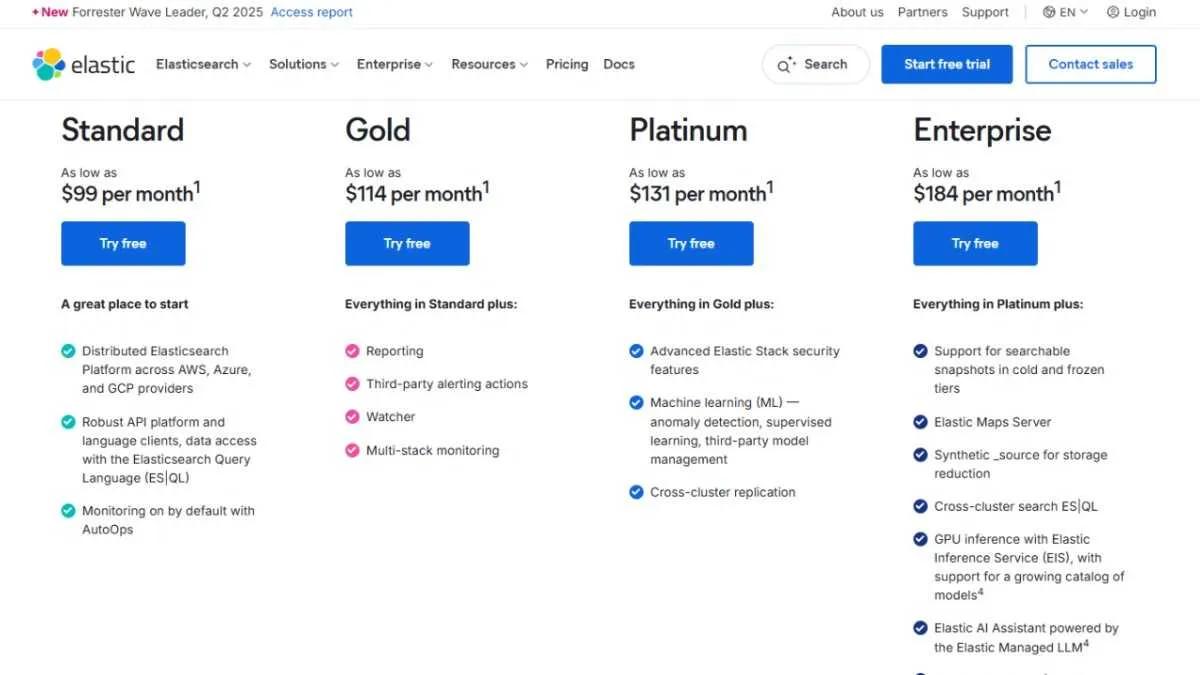Click Contact sales button
Image resolution: width=1200 pixels, height=675 pixels.
(1091, 64)
